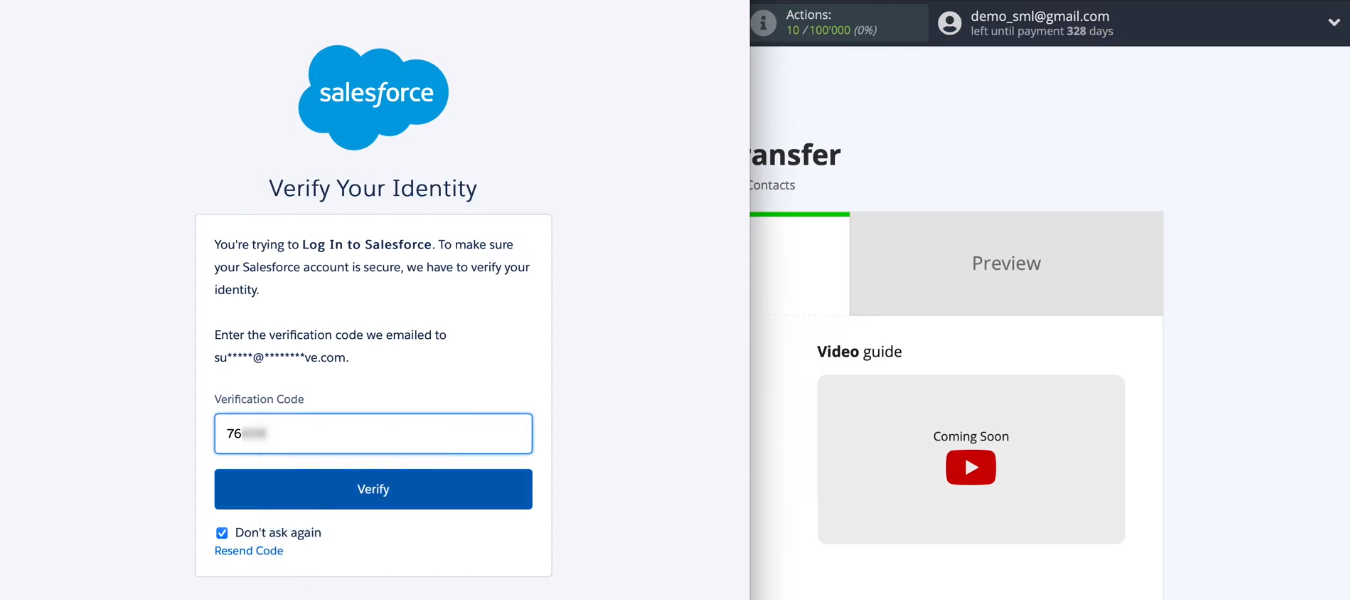Screen dimensions: 1350x600
Task: Click the masked email su*****@********ve.com
Action: click(x=281, y=357)
